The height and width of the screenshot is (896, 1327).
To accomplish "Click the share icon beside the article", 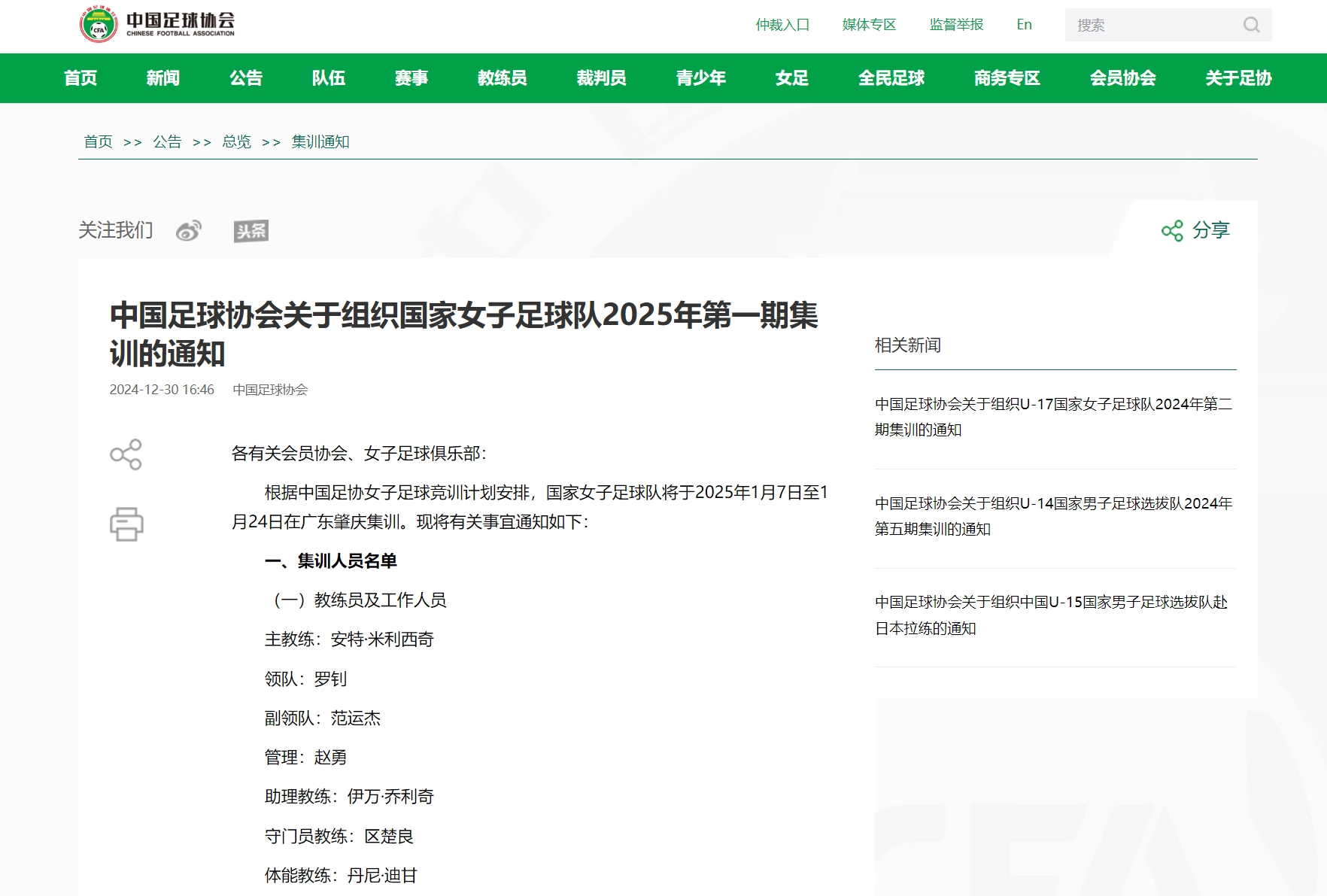I will click(126, 454).
